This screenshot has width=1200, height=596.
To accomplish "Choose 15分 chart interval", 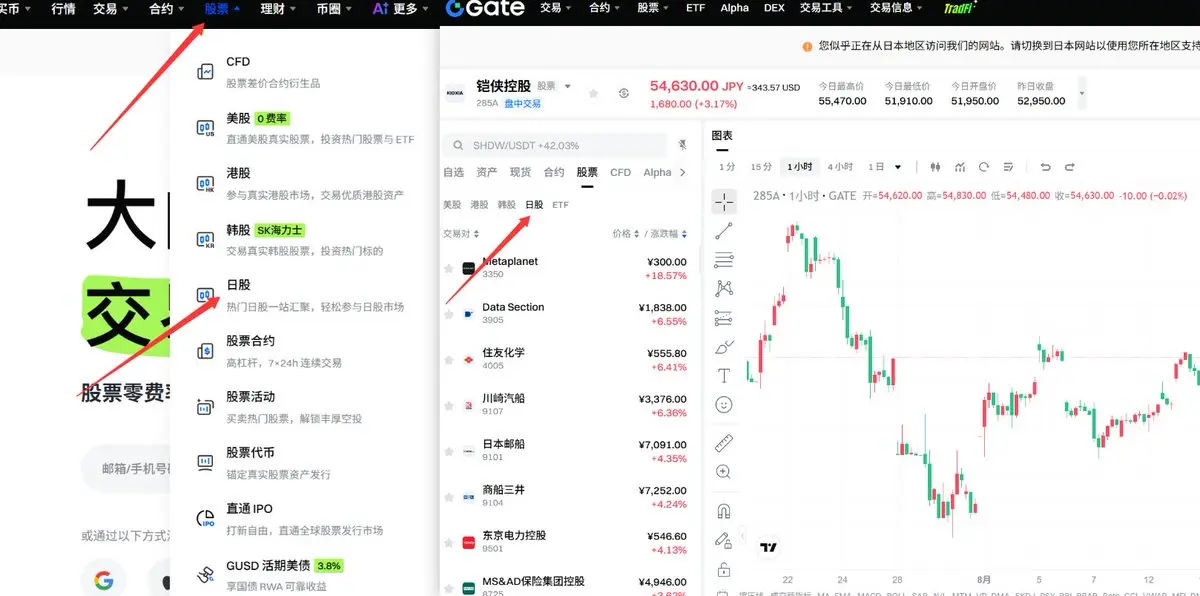I will pos(761,167).
